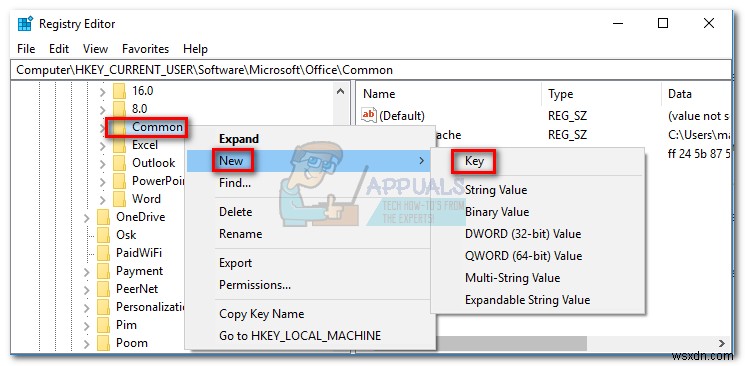Expand the Outlook key
This screenshot has width=745, height=366.
coord(103,163)
